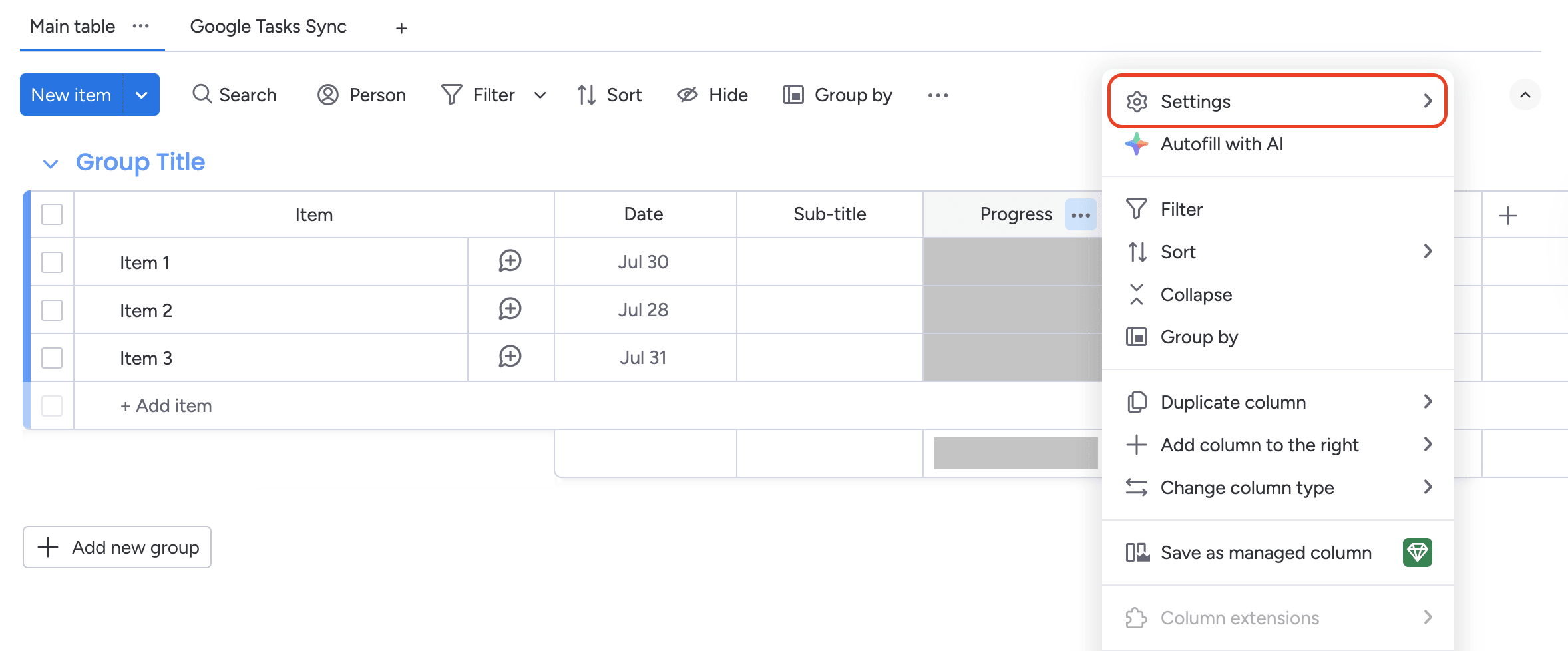Check the Item 2 row checkbox
This screenshot has height=651, width=1568.
(52, 310)
